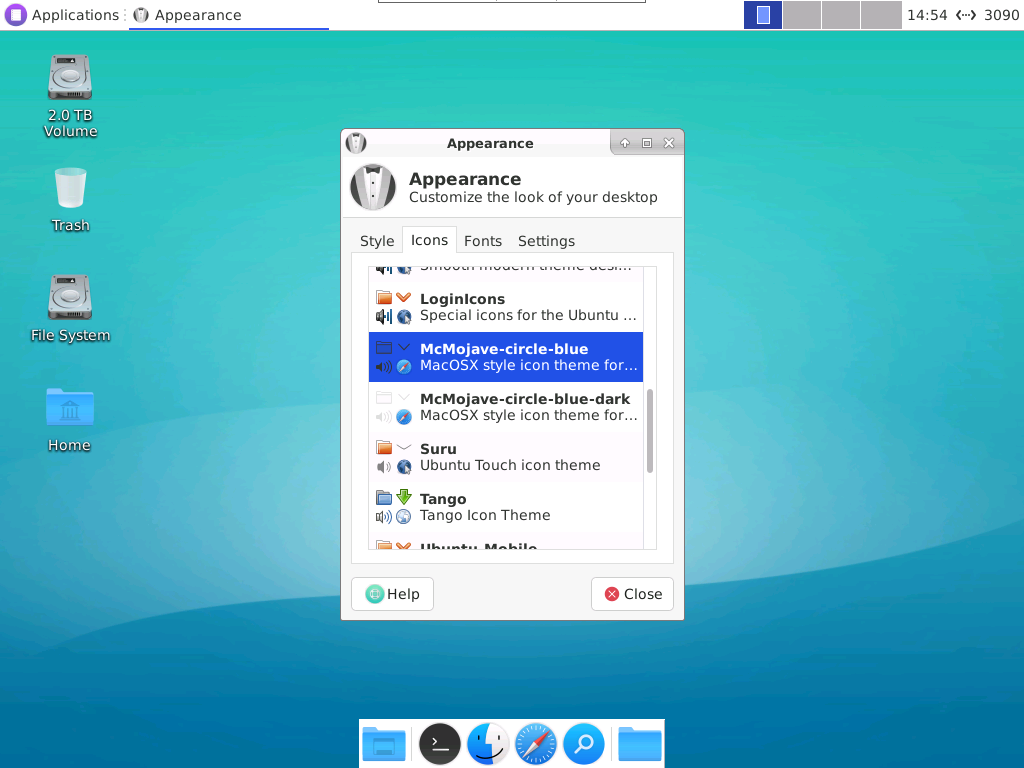Switch to the Settings tab
The width and height of the screenshot is (1024, 768).
[x=546, y=241]
